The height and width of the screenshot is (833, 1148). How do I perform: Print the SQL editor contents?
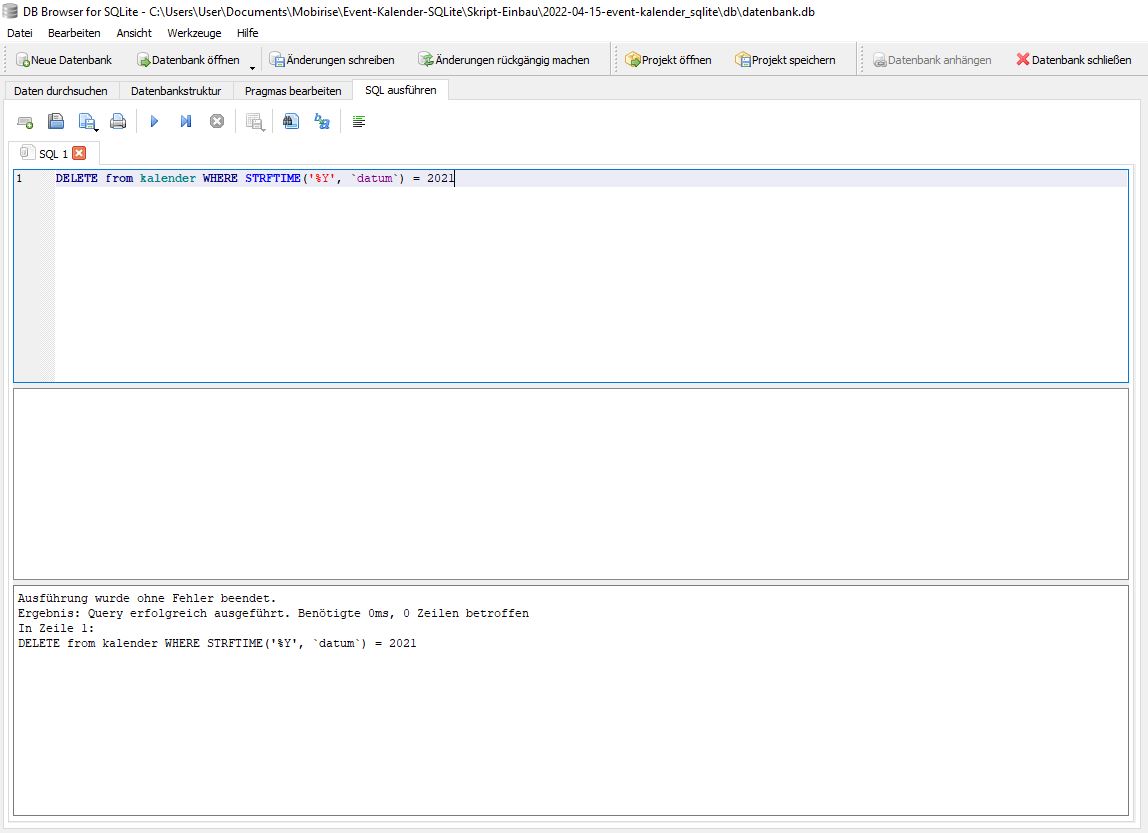(118, 121)
